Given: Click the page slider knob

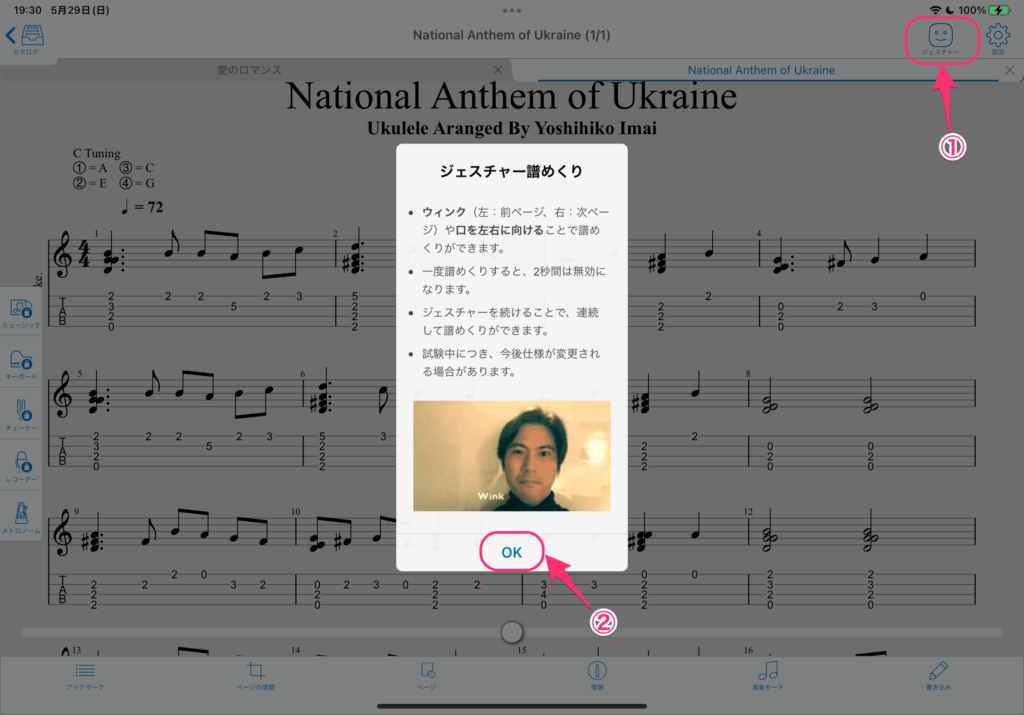Looking at the screenshot, I should (x=512, y=632).
